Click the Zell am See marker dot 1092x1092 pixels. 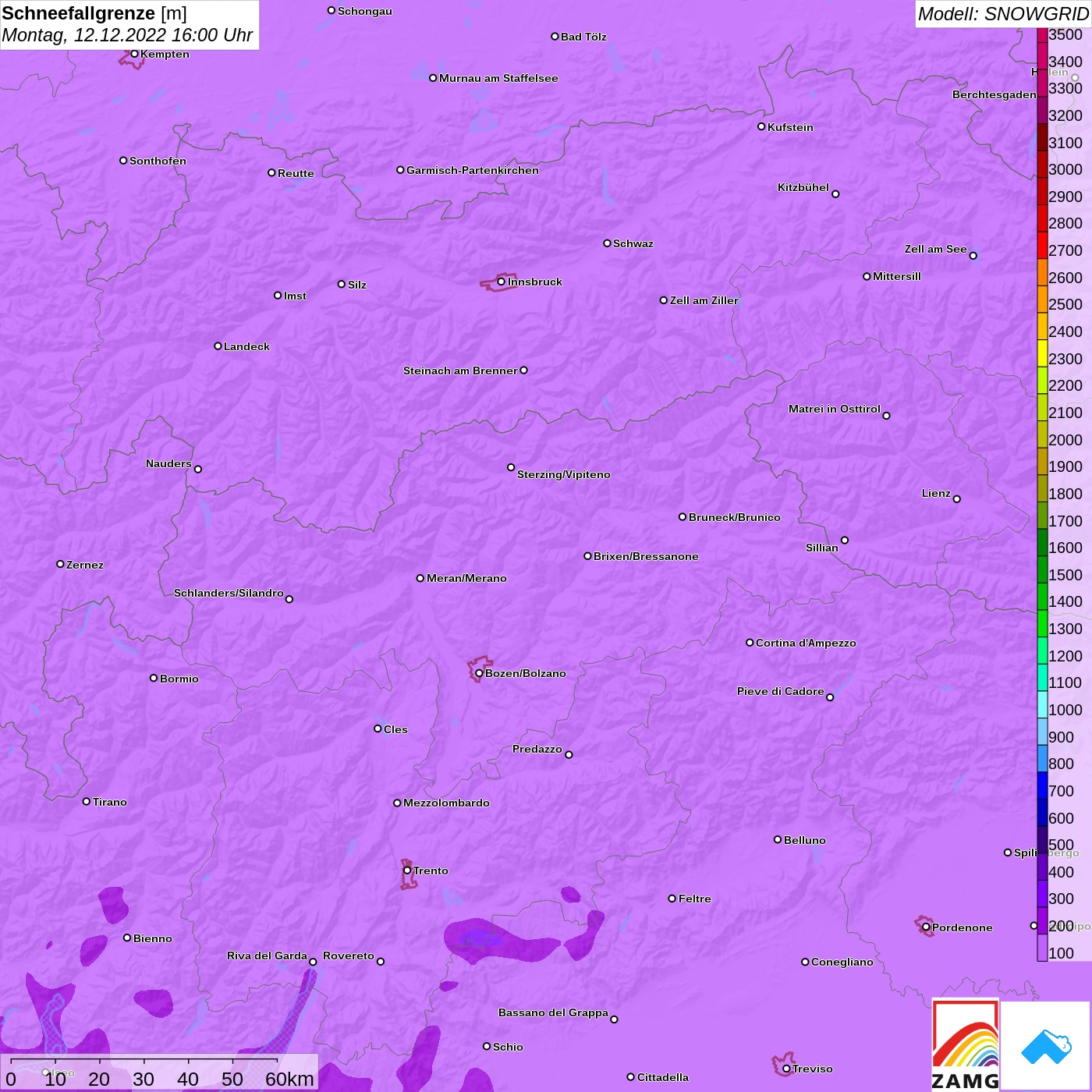tap(973, 256)
